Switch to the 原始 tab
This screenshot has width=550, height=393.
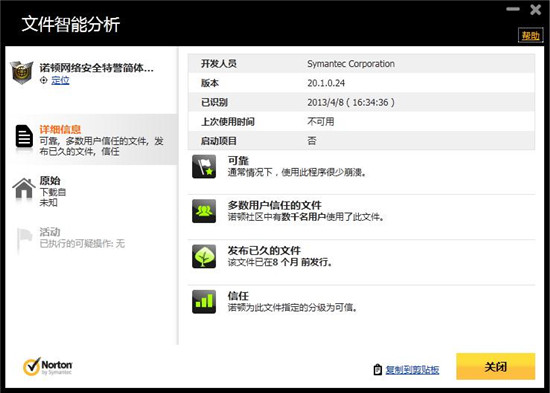[91, 191]
